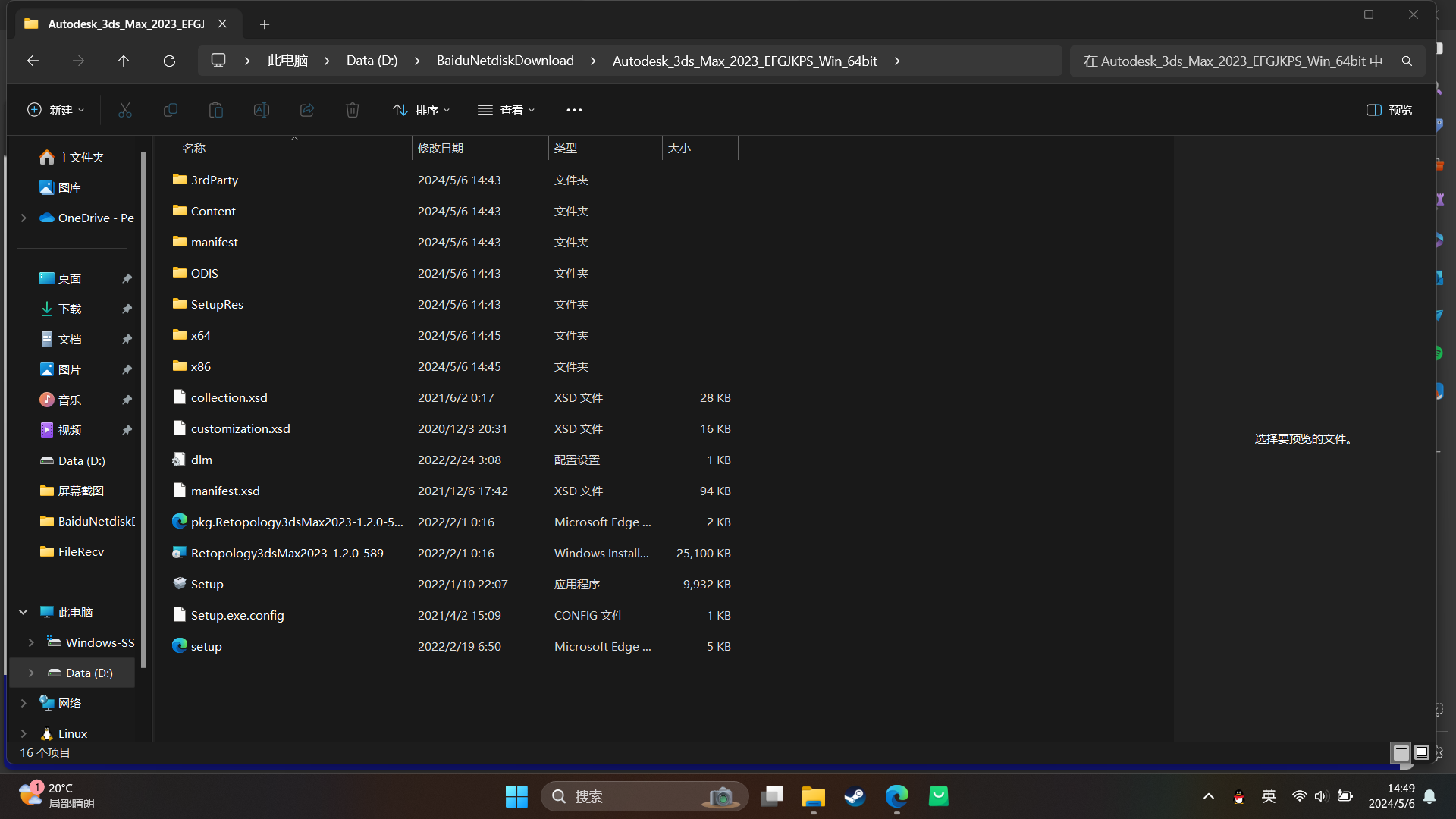This screenshot has height=819, width=1456.
Task: Click the search magnifier icon
Action: [x=1407, y=61]
